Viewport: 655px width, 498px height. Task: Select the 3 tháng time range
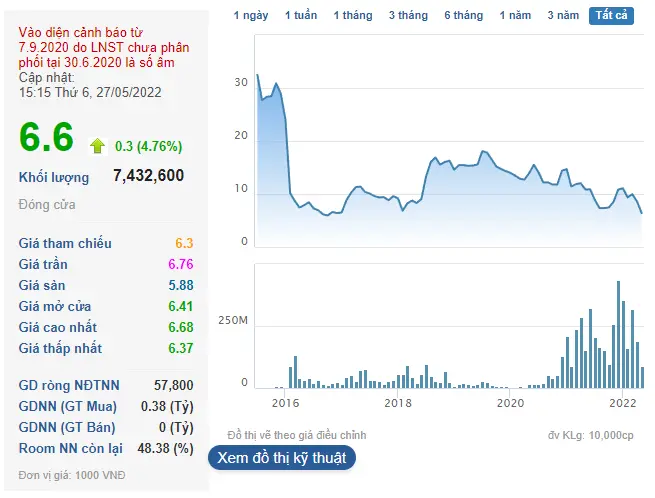pyautogui.click(x=408, y=16)
